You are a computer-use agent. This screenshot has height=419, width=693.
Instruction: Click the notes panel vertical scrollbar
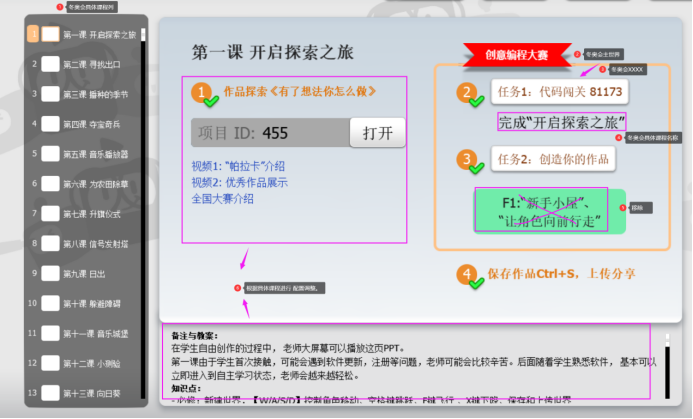(x=669, y=372)
